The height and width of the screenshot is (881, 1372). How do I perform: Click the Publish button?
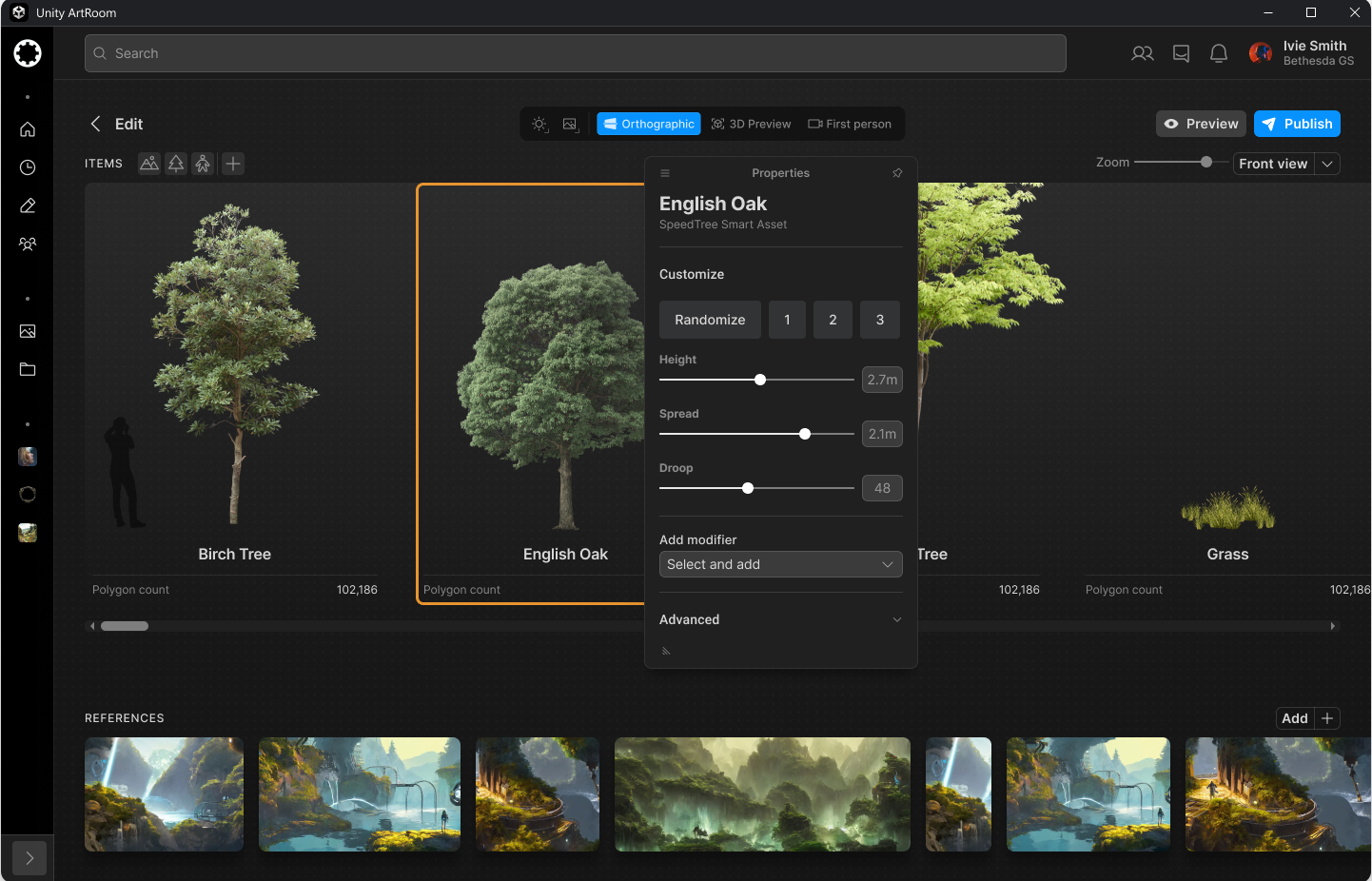(x=1296, y=124)
